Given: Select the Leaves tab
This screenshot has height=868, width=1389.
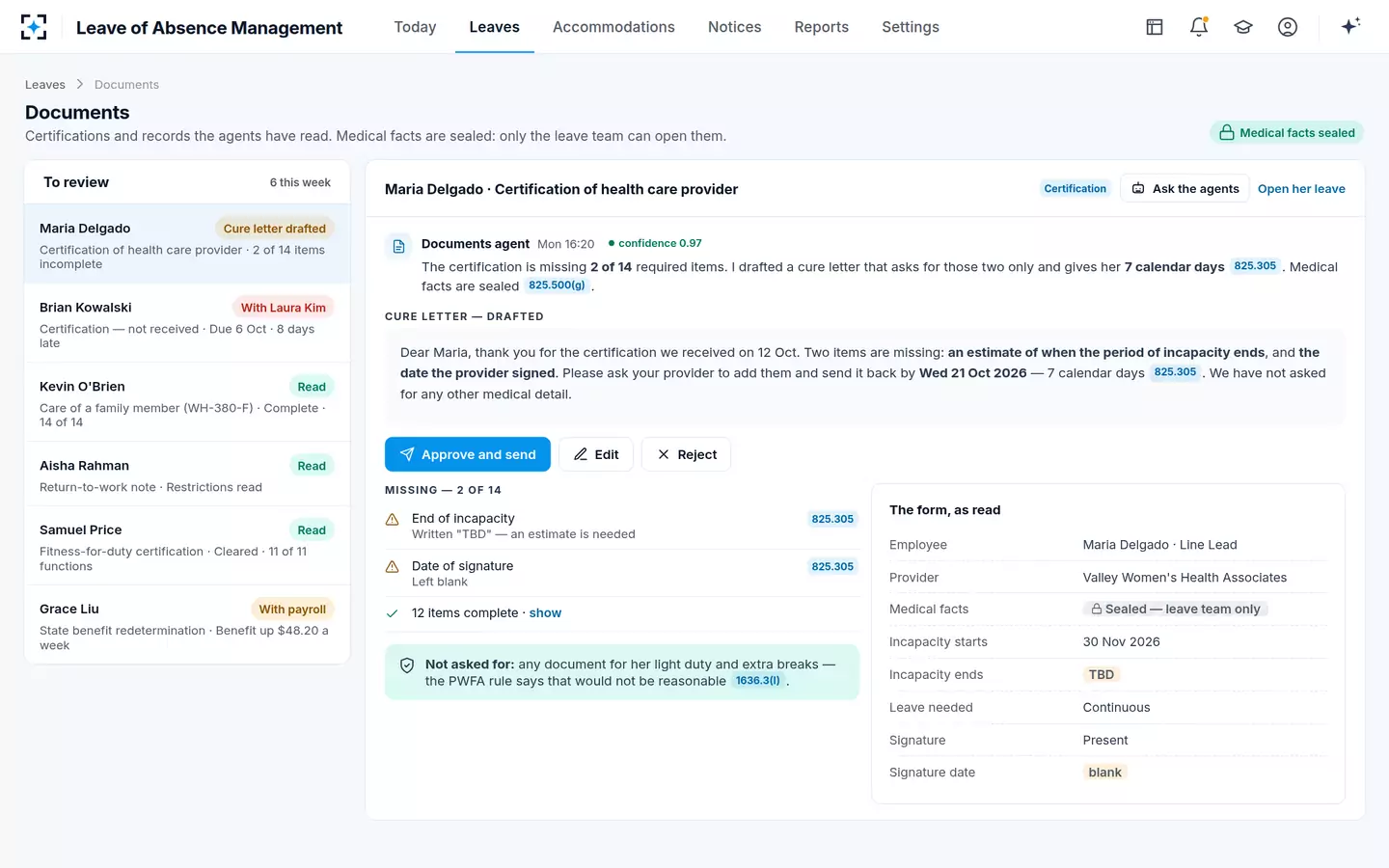Looking at the screenshot, I should tap(495, 27).
